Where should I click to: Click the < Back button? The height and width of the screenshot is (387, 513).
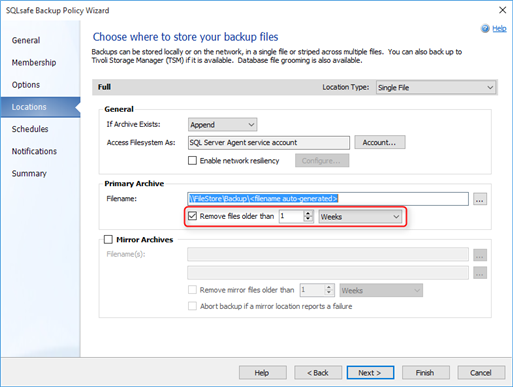[318, 373]
